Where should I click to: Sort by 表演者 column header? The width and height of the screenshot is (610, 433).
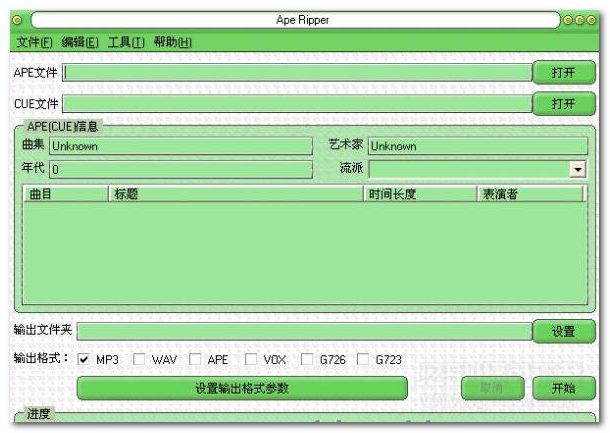[x=531, y=194]
